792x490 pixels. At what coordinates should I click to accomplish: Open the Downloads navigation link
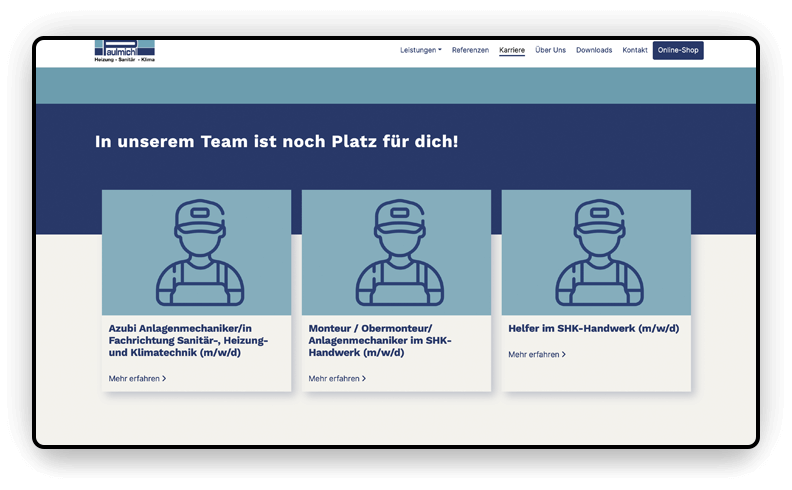pos(594,50)
